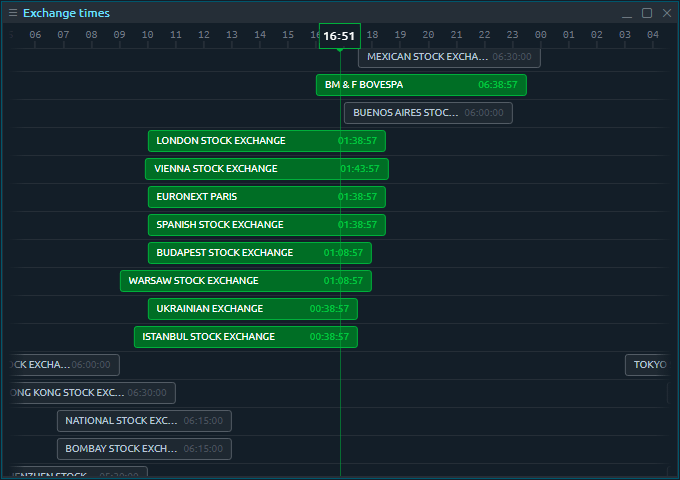This screenshot has height=480, width=680.
Task: Select the Euronext Paris session bar
Action: 267,197
